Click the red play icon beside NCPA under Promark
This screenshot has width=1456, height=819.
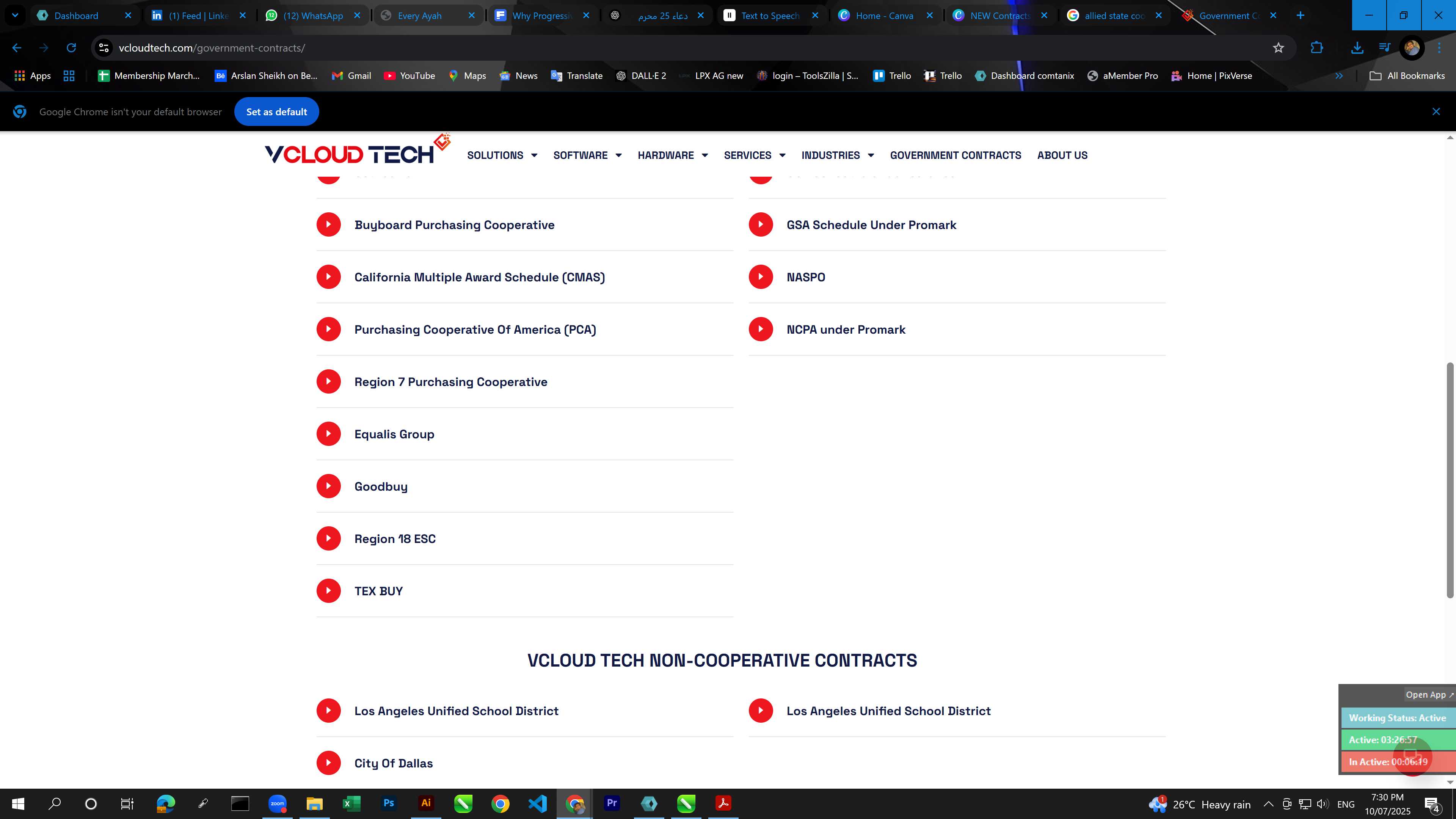[761, 329]
